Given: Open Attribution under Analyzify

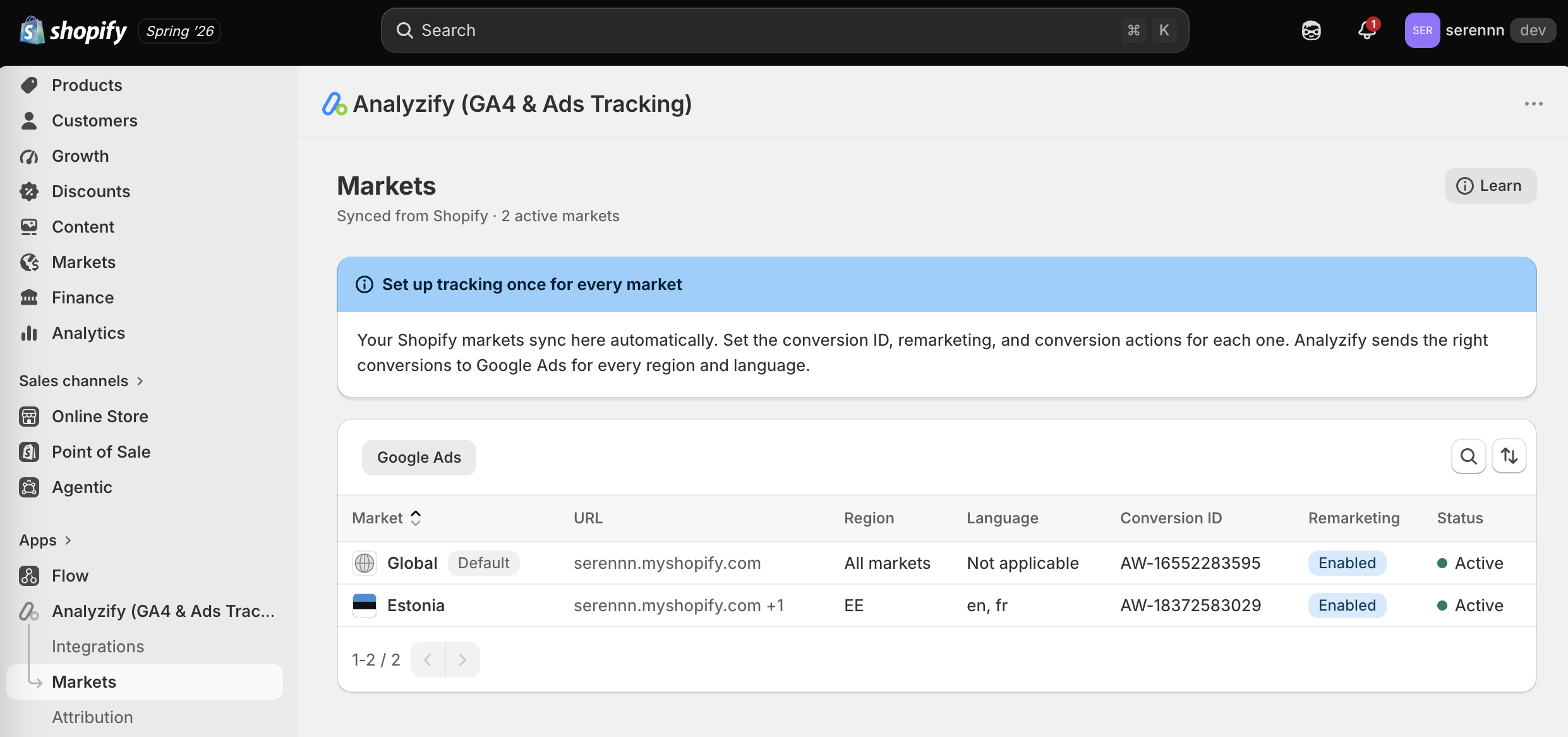Looking at the screenshot, I should [92, 717].
